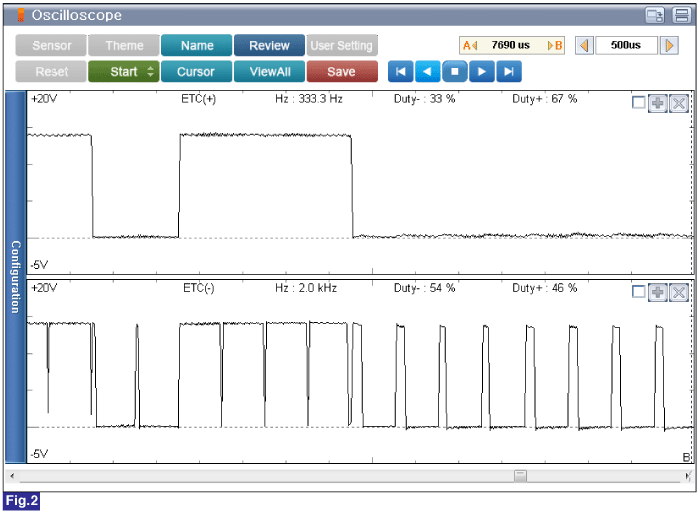Click the 2.0 kHz frequency readout
This screenshot has height=514, width=700.
pos(306,288)
